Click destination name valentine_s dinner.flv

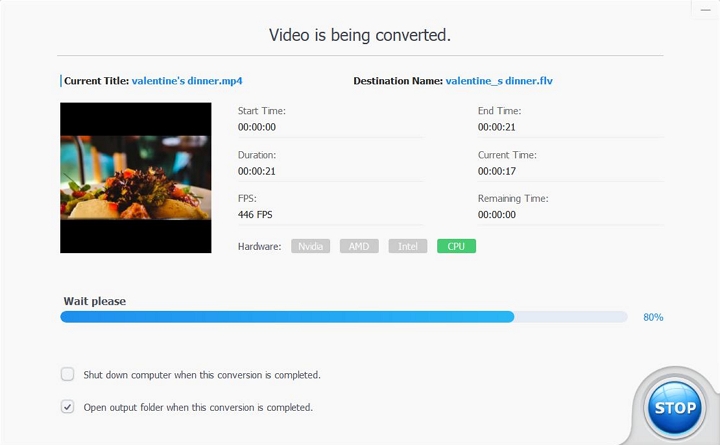tap(499, 81)
